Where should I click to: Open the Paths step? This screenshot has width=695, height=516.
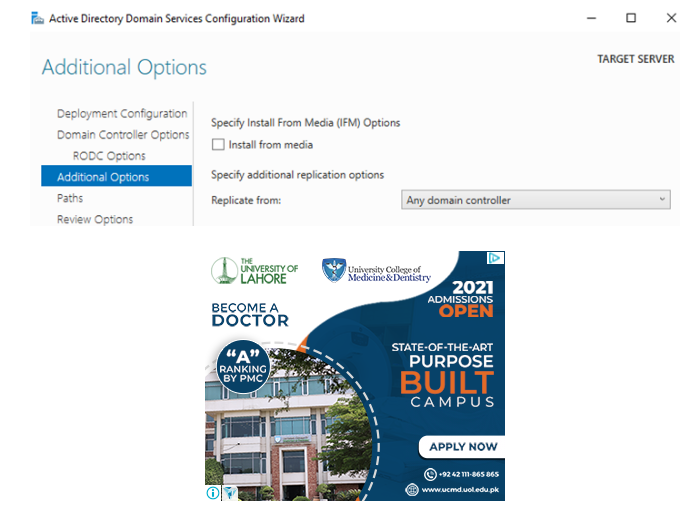point(70,198)
